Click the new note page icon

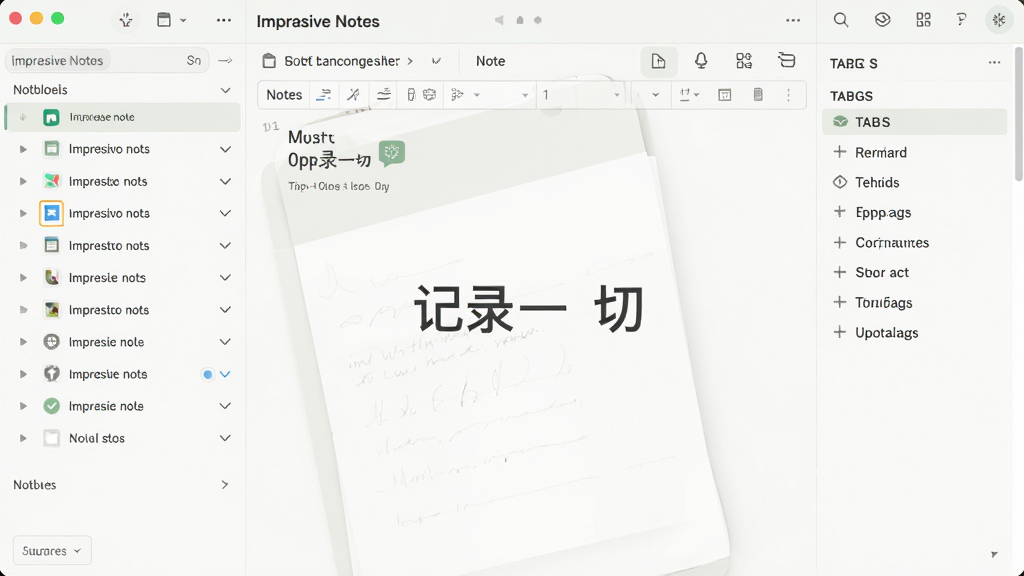pos(658,61)
